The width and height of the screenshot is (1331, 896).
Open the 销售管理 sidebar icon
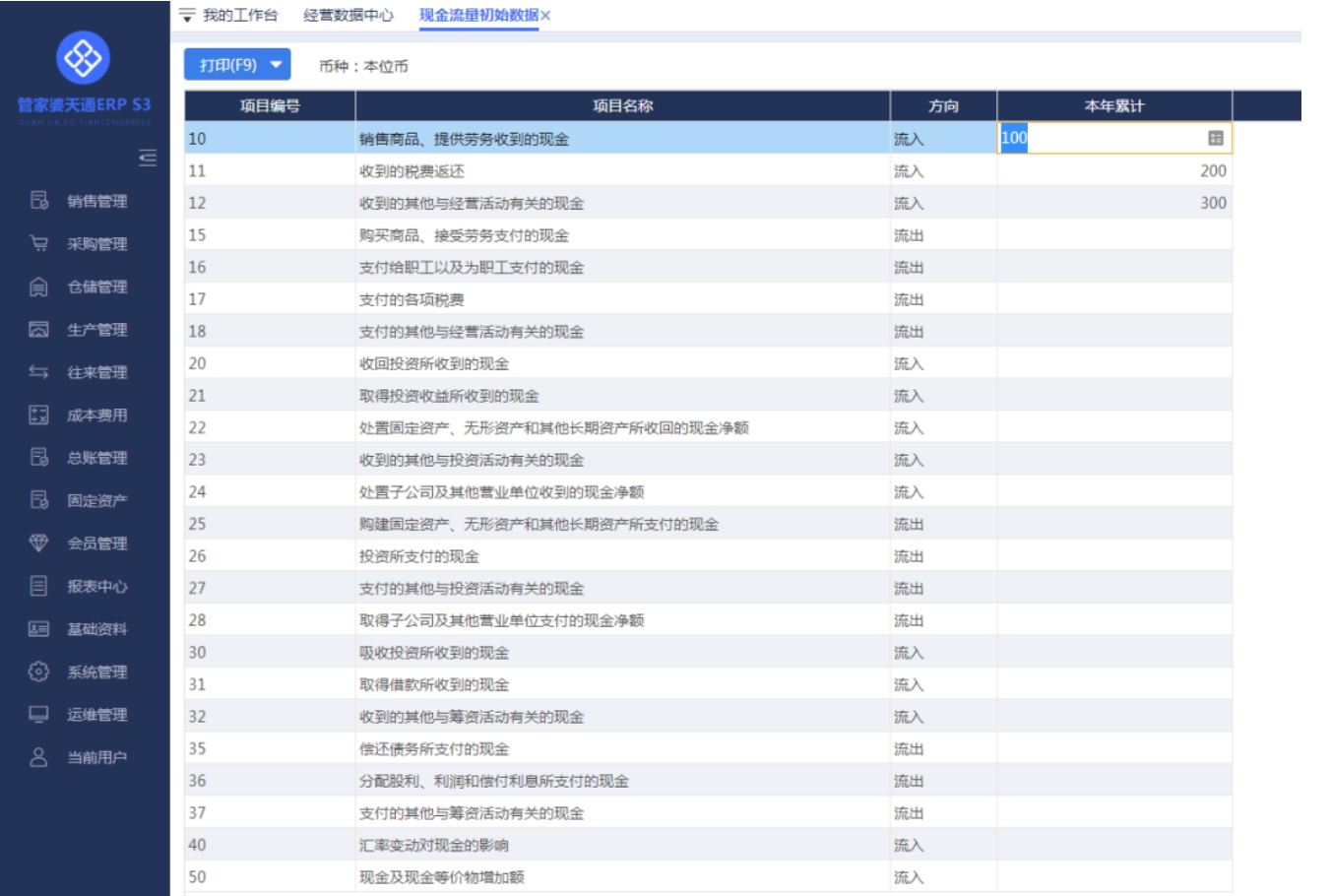point(38,201)
